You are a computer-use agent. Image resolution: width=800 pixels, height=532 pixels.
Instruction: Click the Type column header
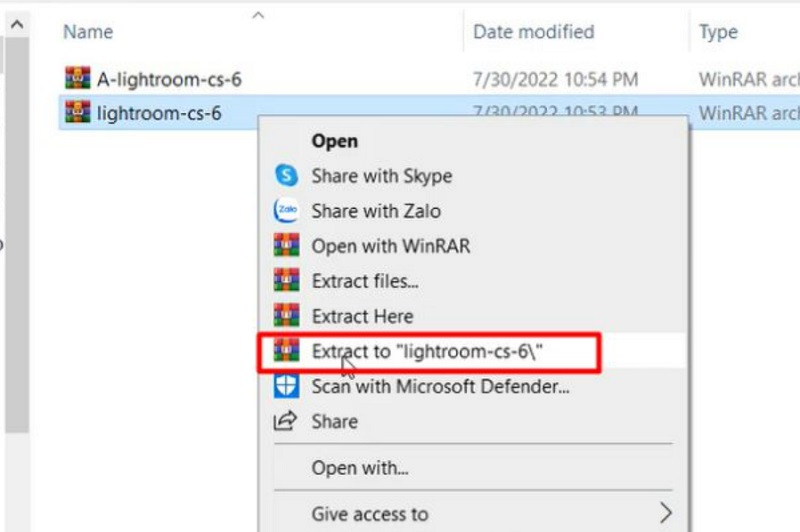click(718, 32)
